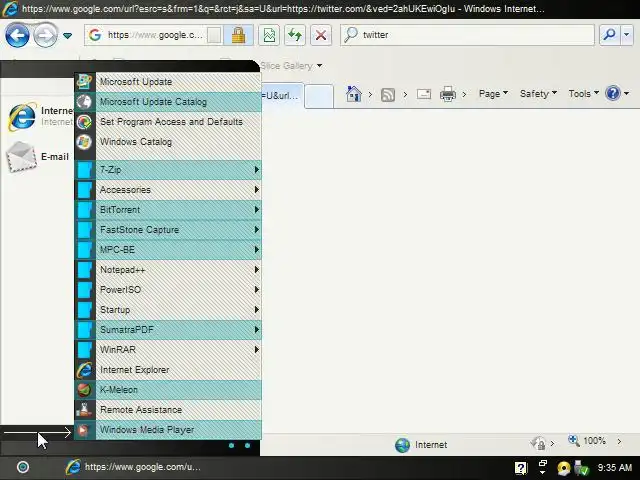This screenshot has height=480, width=640.
Task: Click the safely remove hardware tray icon
Action: pos(580,468)
